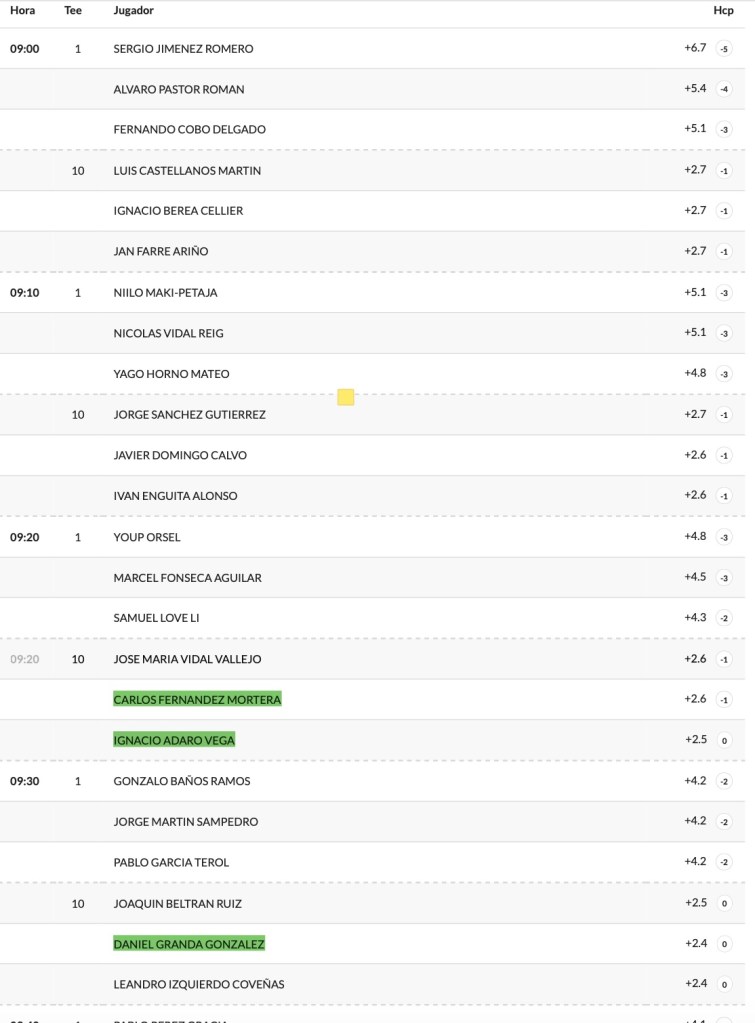Click the greyed 09:20 time for tee 10
Viewport: 755px width, 1023px height.
pos(25,660)
